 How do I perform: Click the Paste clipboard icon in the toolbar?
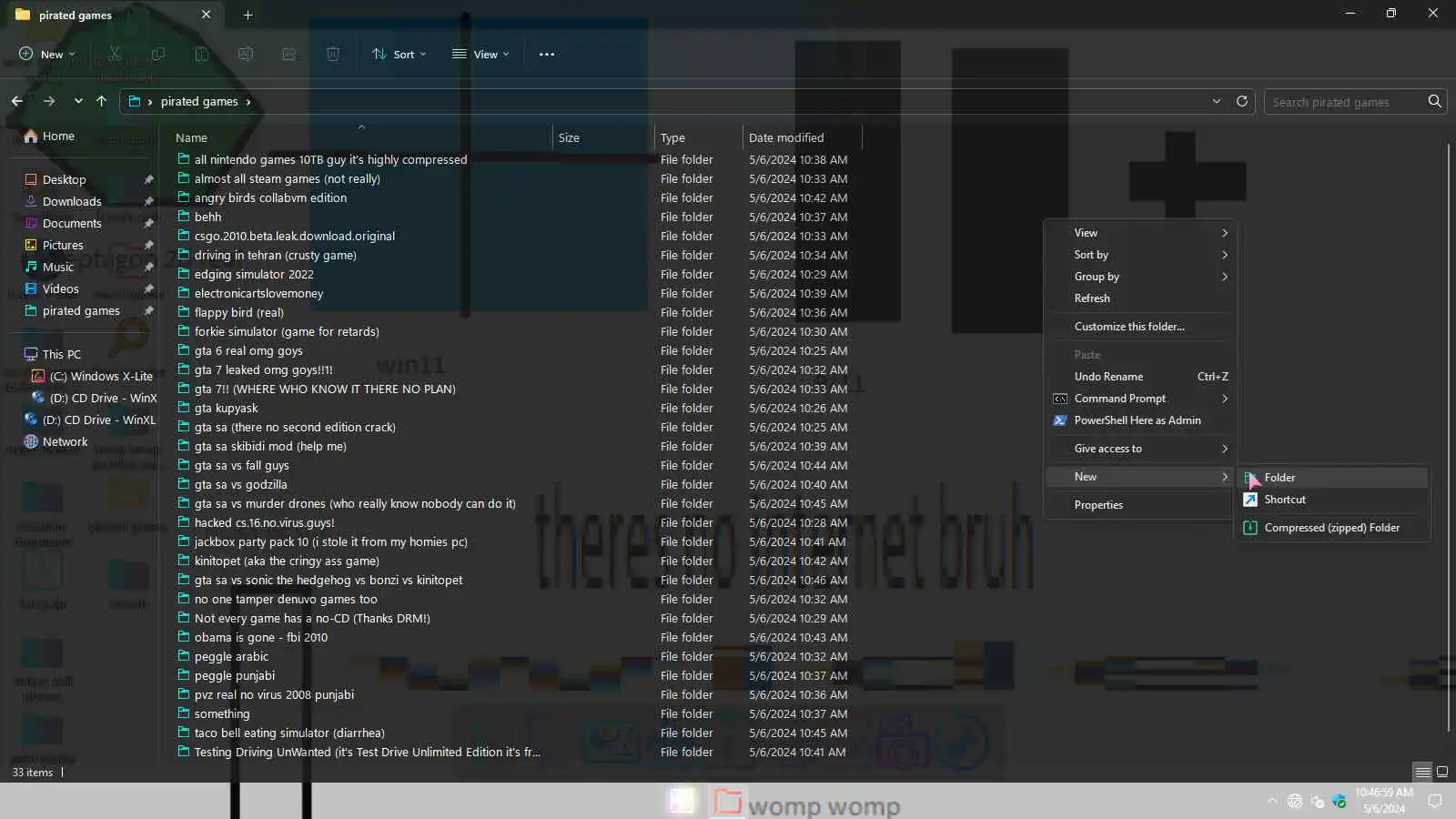(x=202, y=54)
